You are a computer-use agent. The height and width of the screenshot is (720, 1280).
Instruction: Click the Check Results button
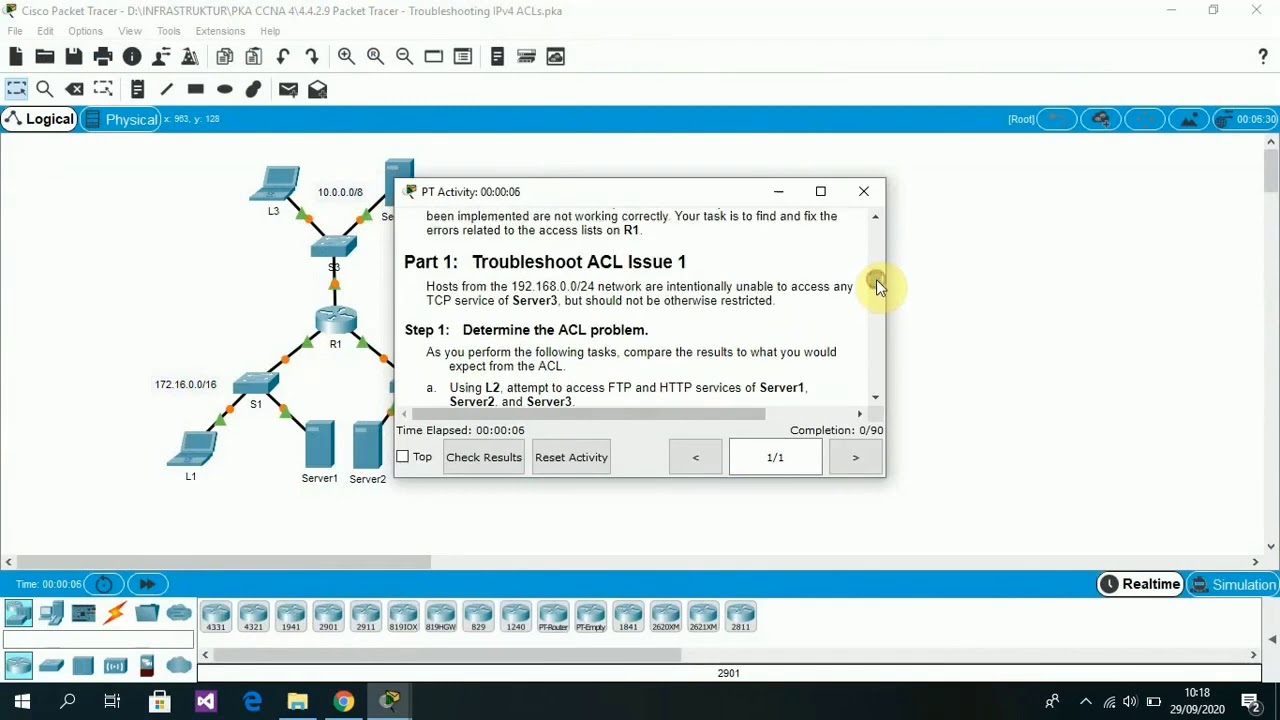pyautogui.click(x=484, y=457)
